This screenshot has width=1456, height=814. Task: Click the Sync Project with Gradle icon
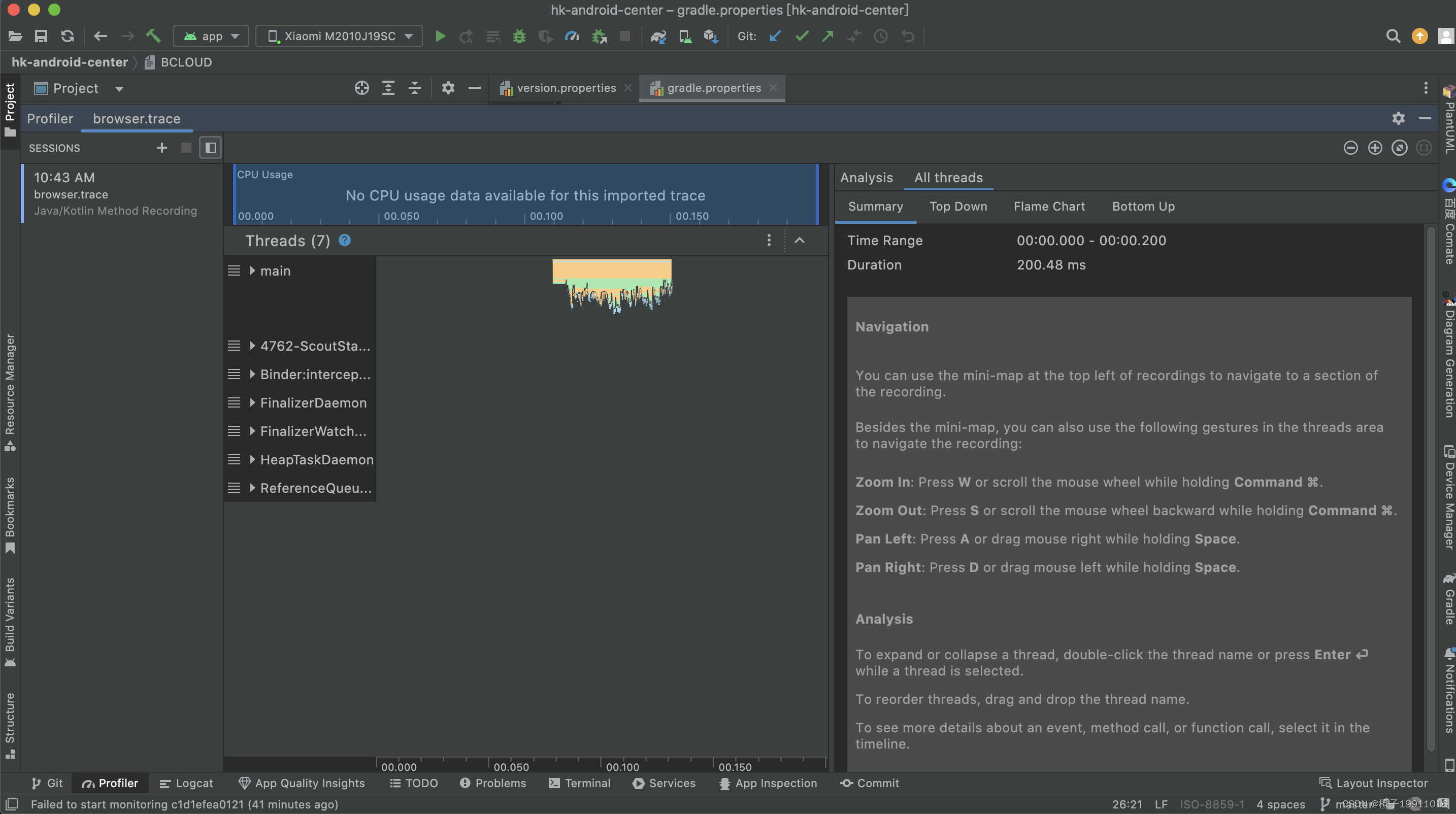pos(658,37)
